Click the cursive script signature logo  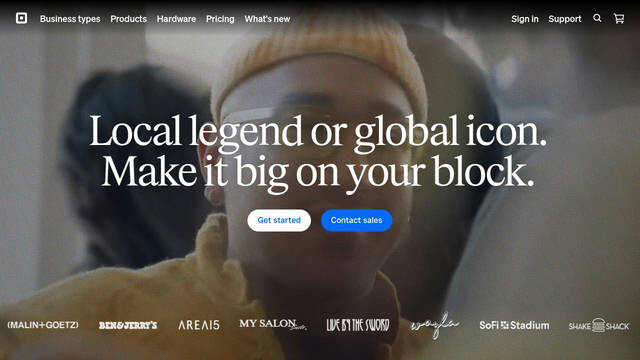tap(435, 325)
